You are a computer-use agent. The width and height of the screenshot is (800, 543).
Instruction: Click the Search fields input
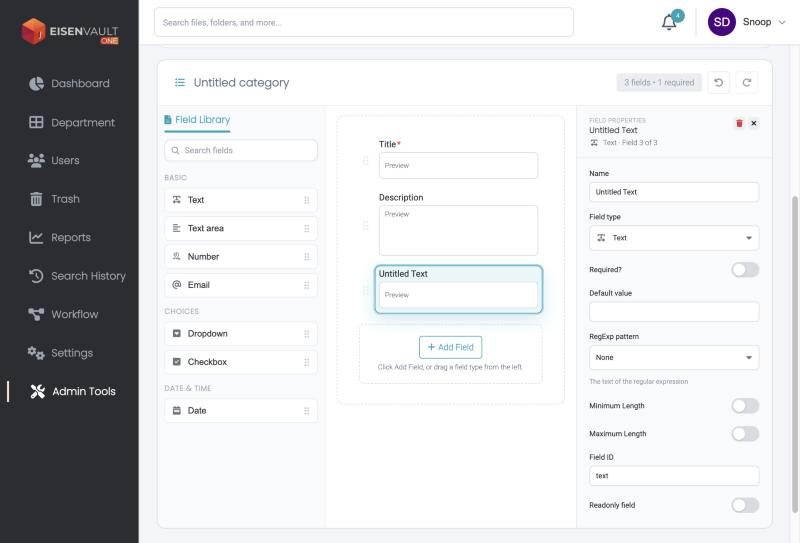coord(241,151)
